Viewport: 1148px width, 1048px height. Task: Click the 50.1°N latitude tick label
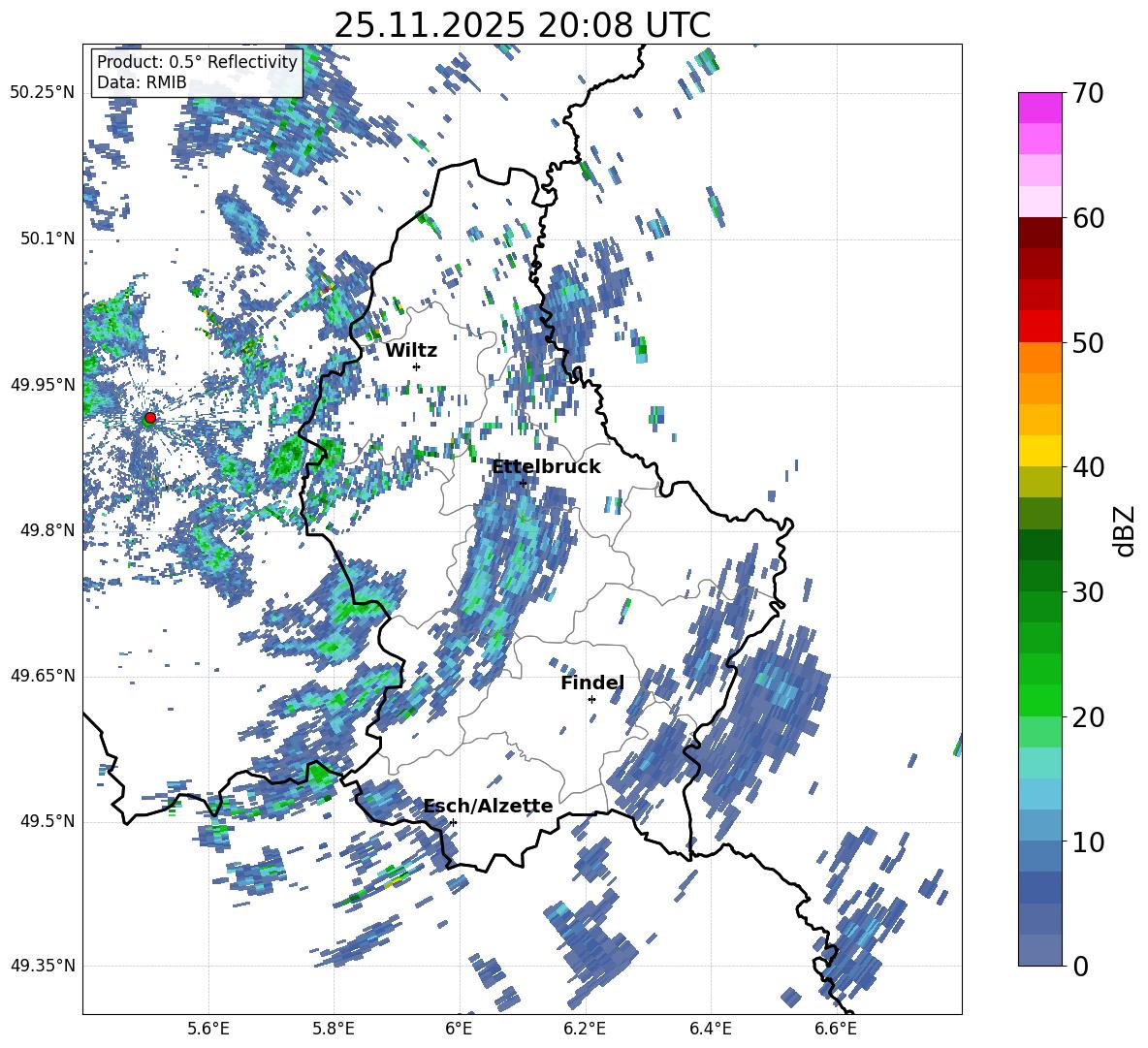point(48,239)
